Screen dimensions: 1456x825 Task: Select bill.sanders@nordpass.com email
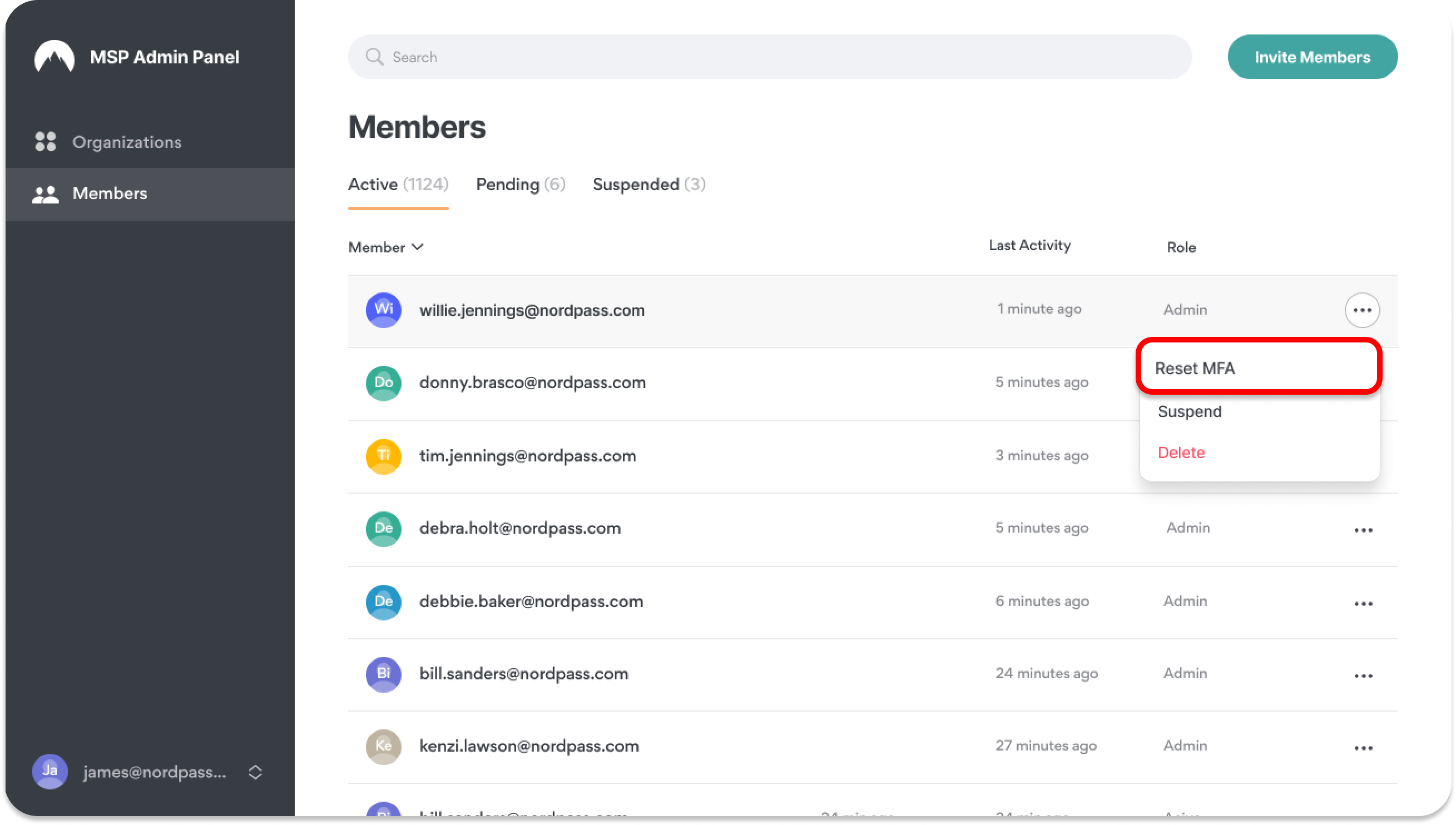[x=524, y=674]
